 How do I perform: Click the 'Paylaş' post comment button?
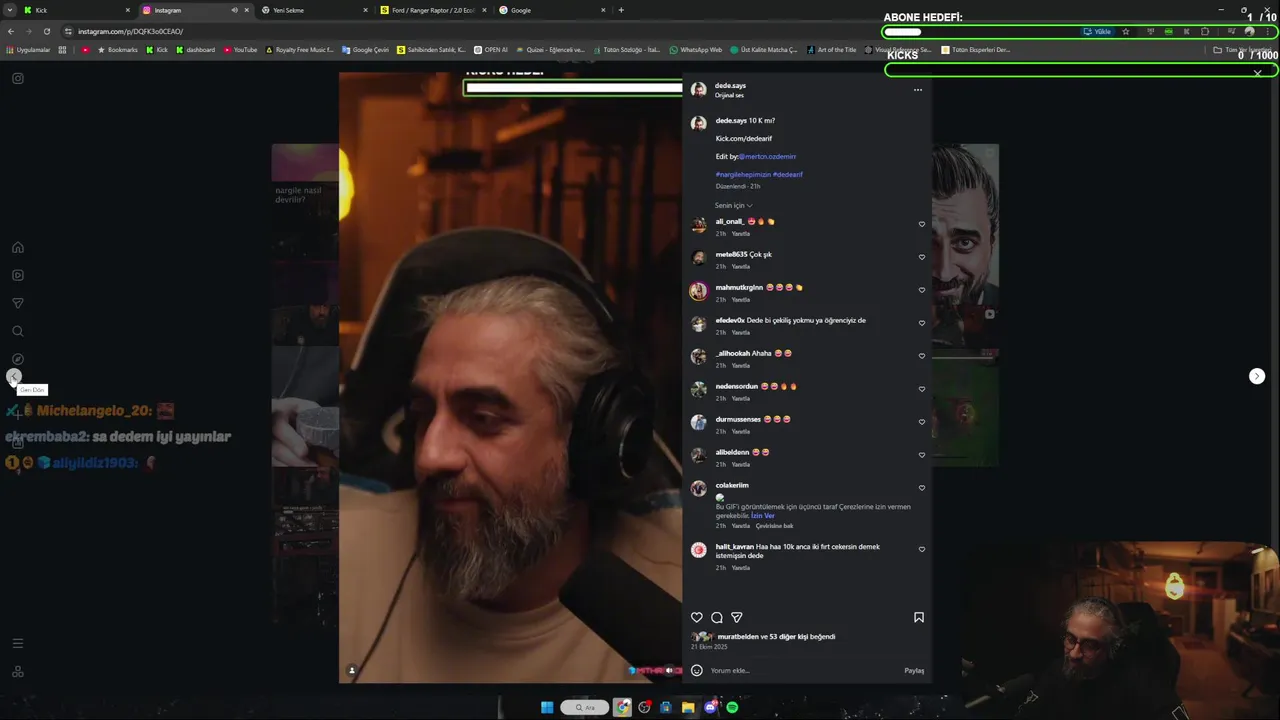(x=914, y=670)
